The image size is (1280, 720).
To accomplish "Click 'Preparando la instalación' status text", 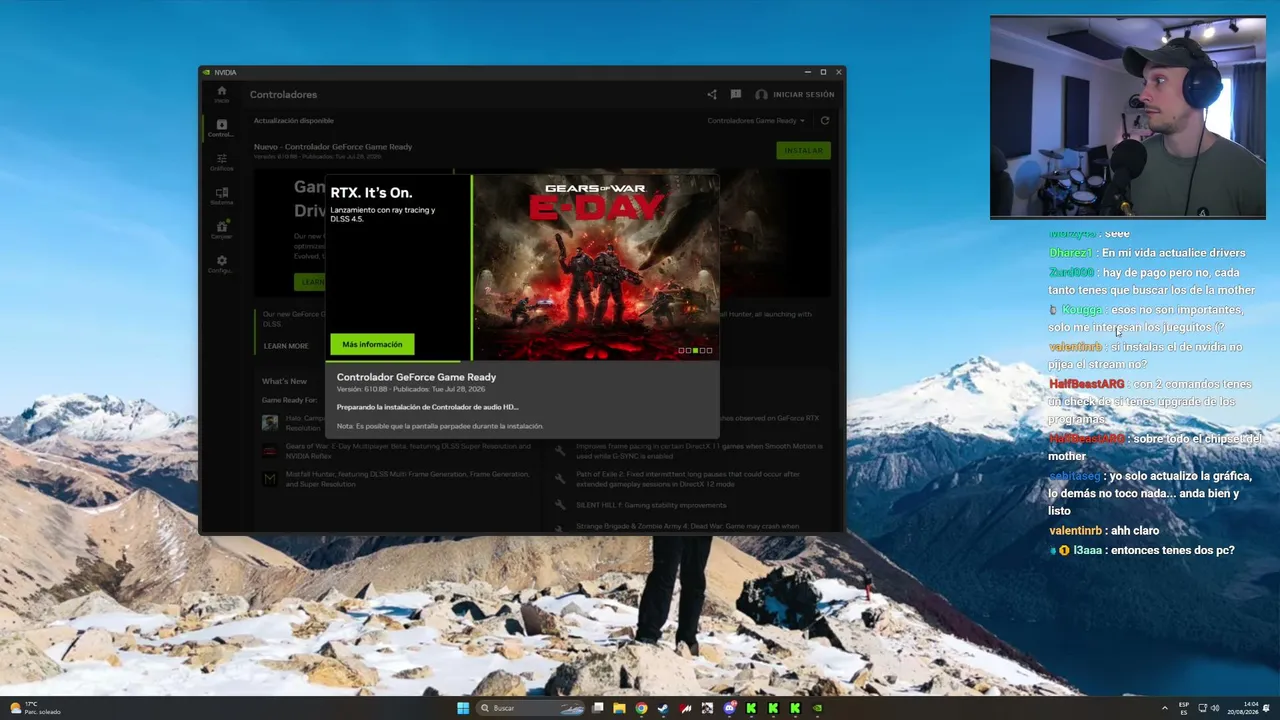I will pos(428,407).
